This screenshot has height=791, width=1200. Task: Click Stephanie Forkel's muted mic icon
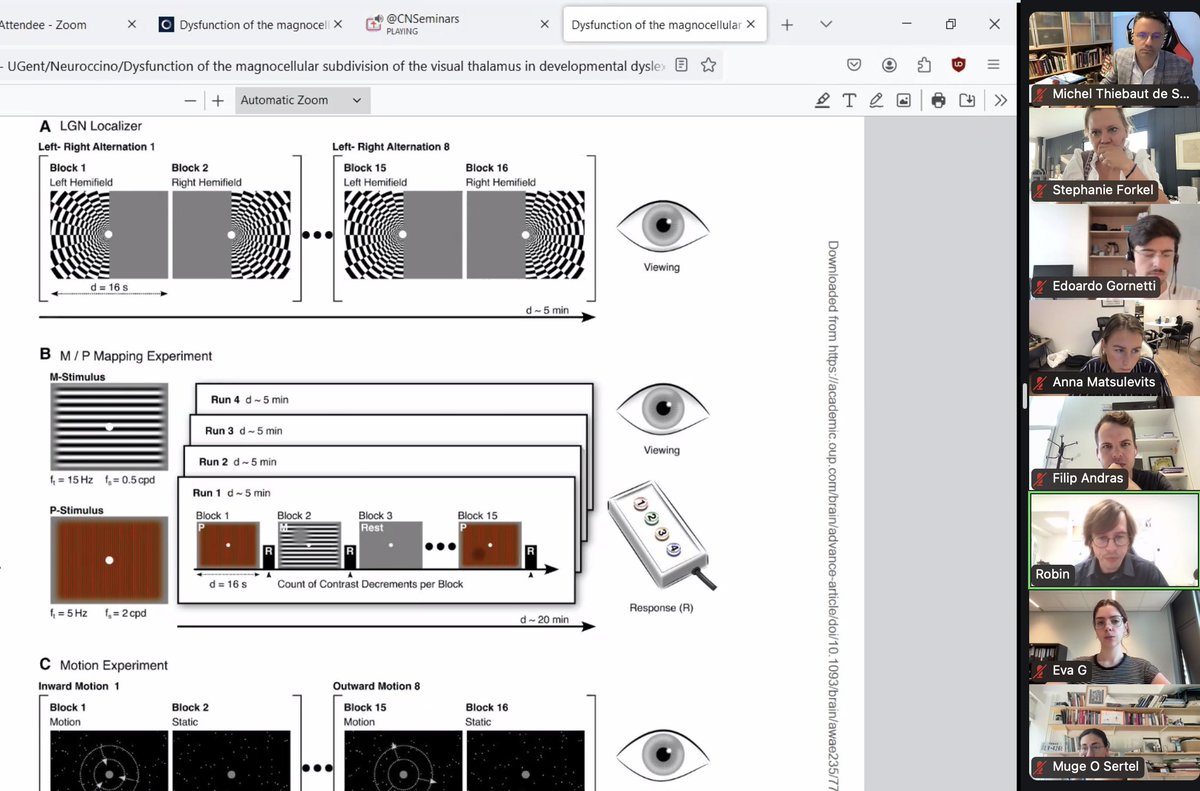1041,190
